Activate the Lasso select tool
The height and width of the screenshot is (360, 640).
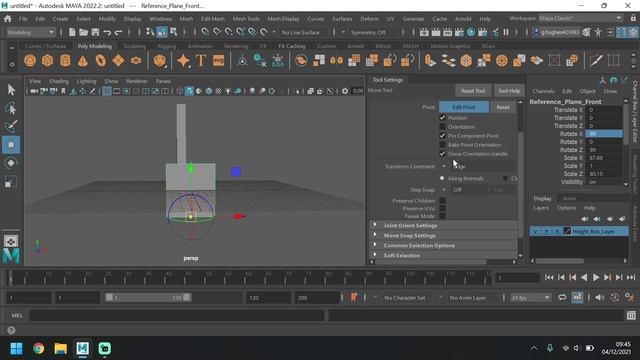pos(11,108)
